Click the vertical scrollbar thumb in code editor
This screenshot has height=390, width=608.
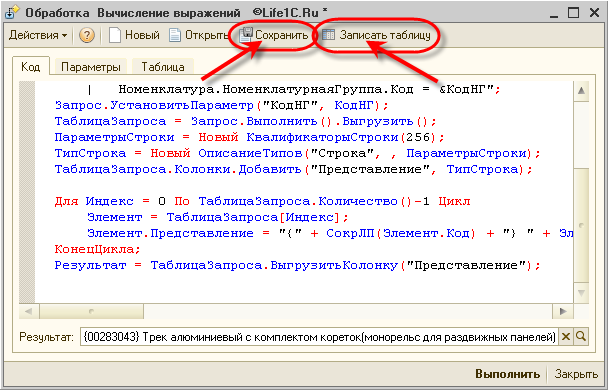coord(581,226)
